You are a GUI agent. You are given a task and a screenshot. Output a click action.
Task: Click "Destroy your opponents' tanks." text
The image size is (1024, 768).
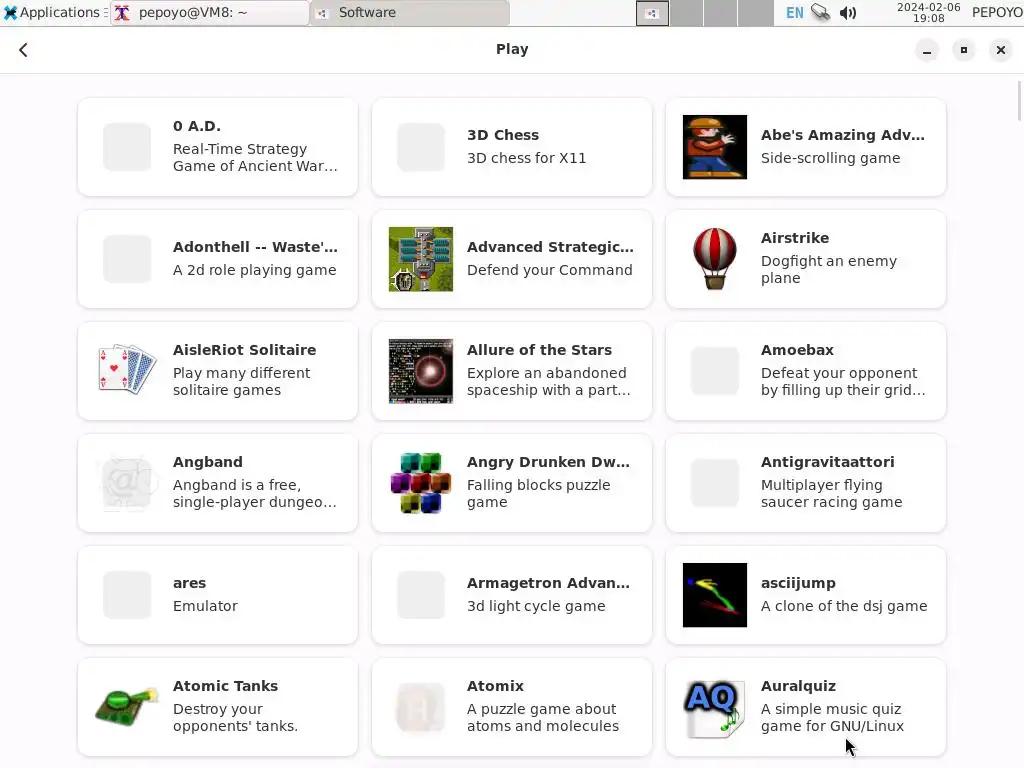tap(235, 718)
